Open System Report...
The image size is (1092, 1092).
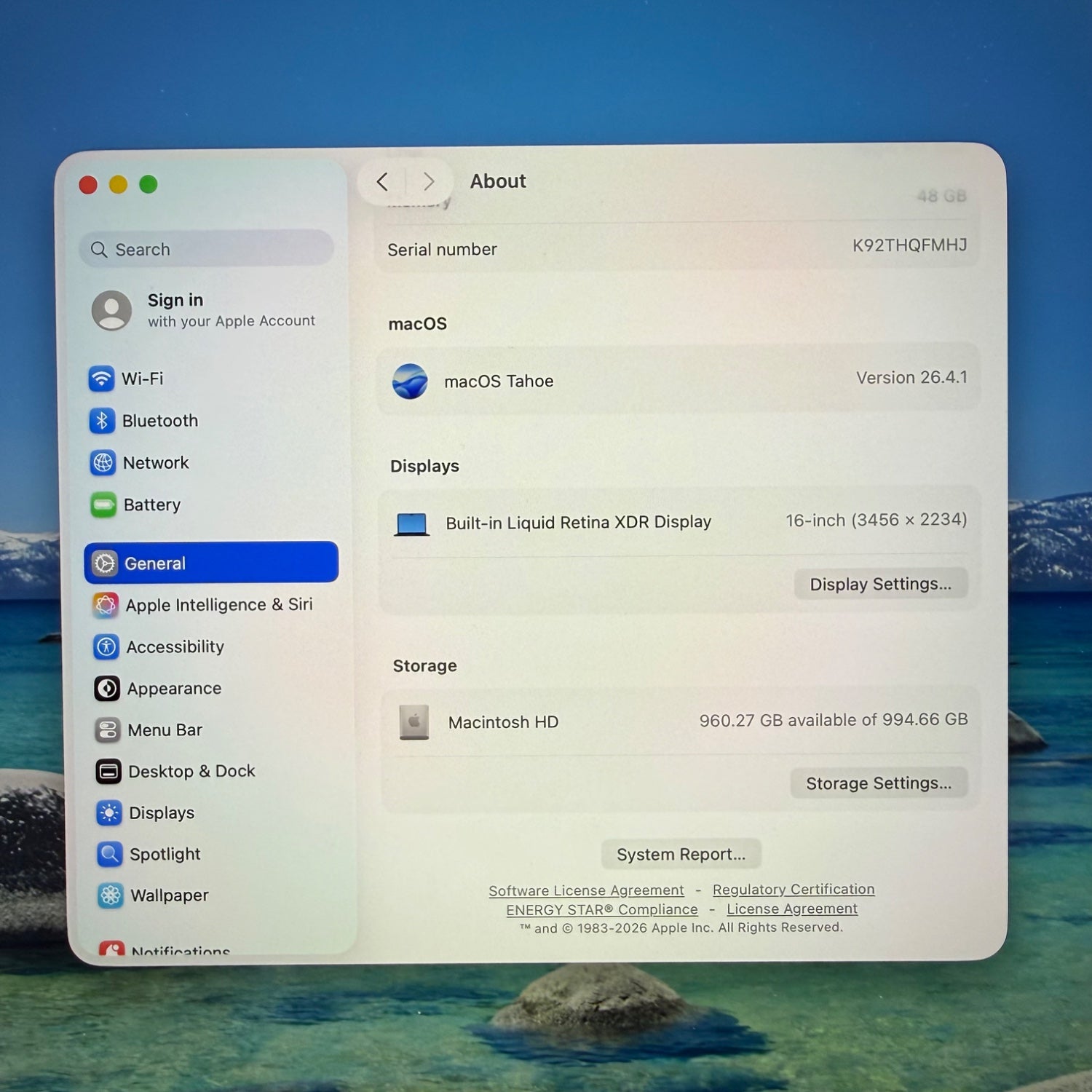tap(681, 854)
